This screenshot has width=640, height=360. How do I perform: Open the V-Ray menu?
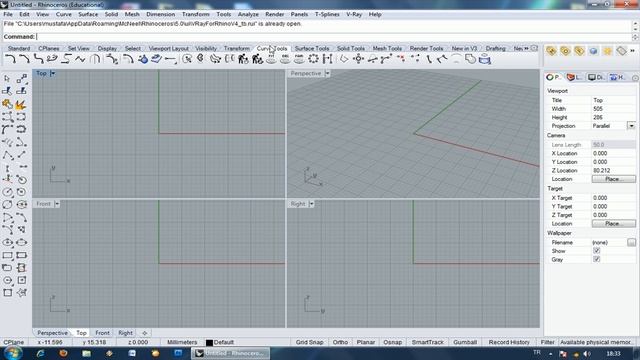(354, 14)
